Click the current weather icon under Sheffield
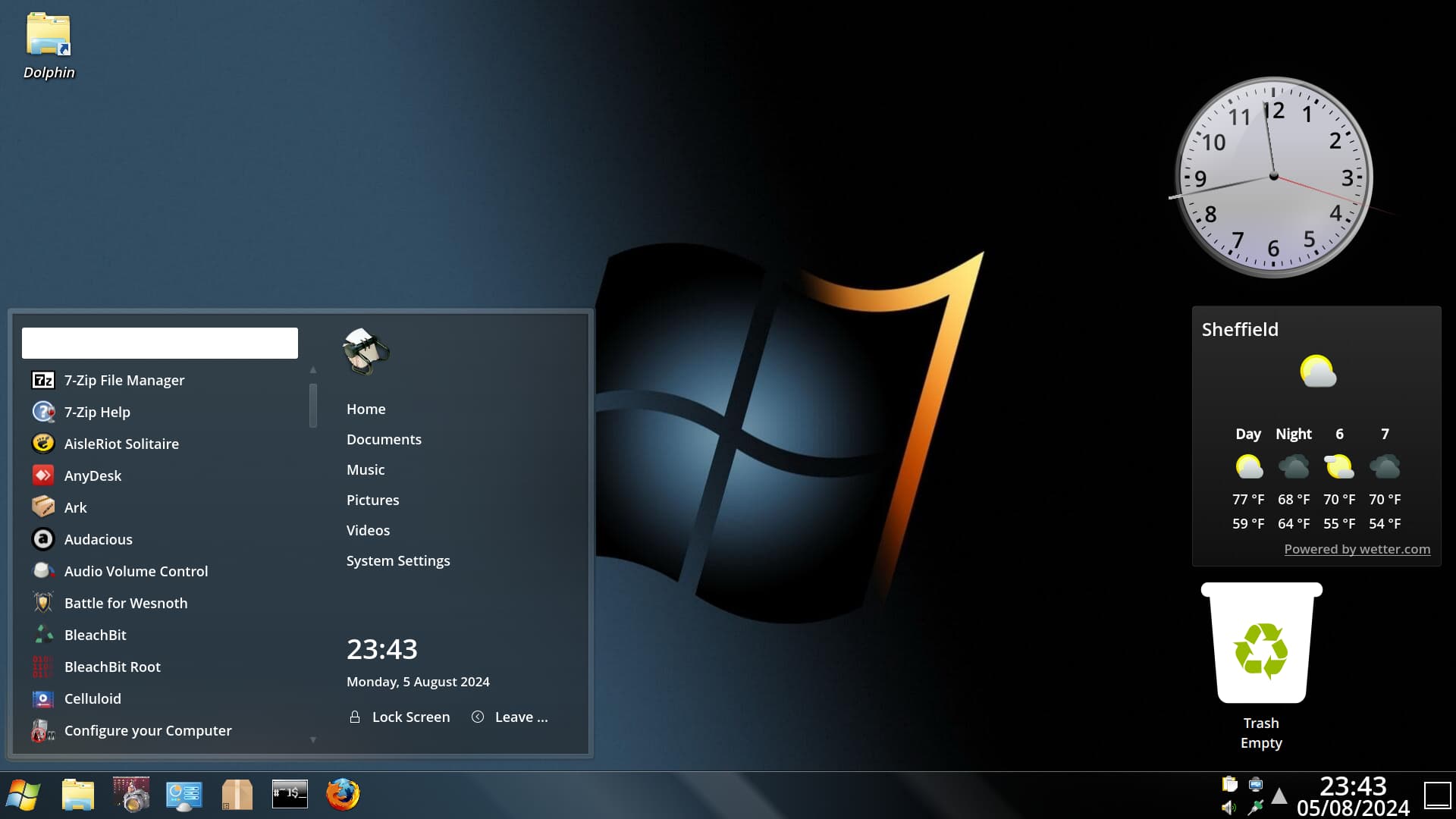1456x819 pixels. tap(1317, 372)
